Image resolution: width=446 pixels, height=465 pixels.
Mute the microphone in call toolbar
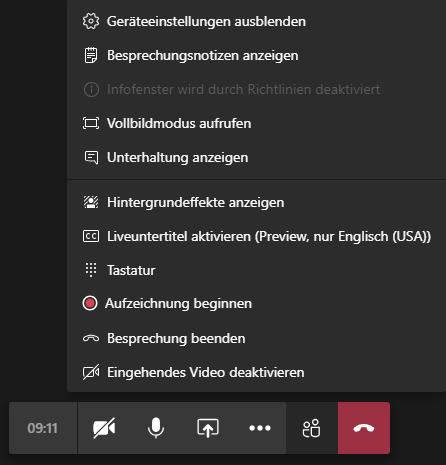pyautogui.click(x=156, y=428)
